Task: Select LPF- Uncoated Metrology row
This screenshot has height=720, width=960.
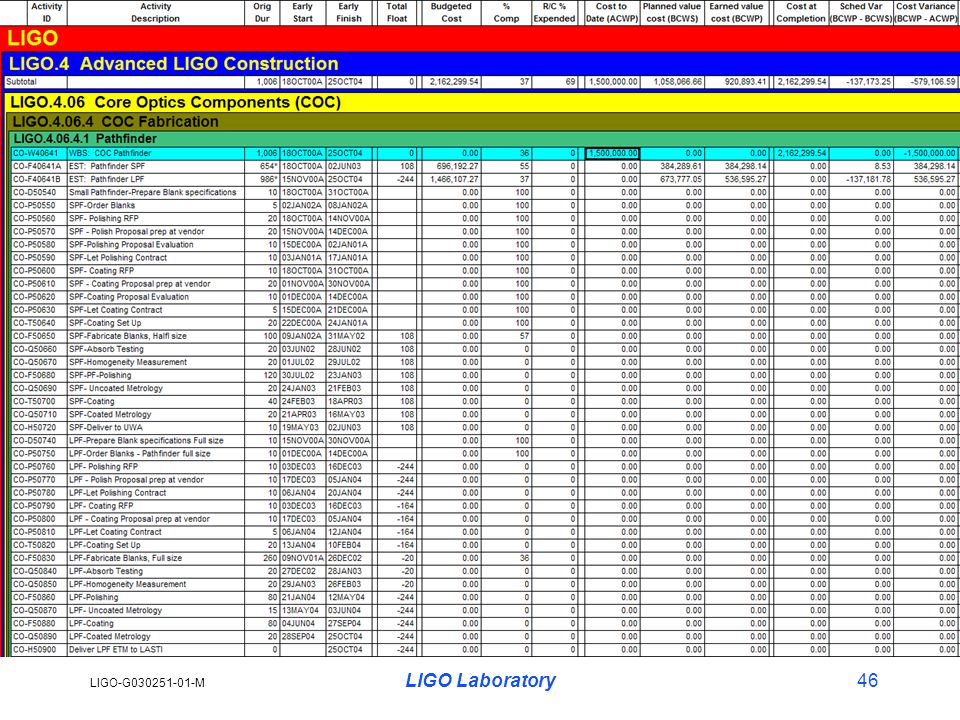Action: point(486,610)
